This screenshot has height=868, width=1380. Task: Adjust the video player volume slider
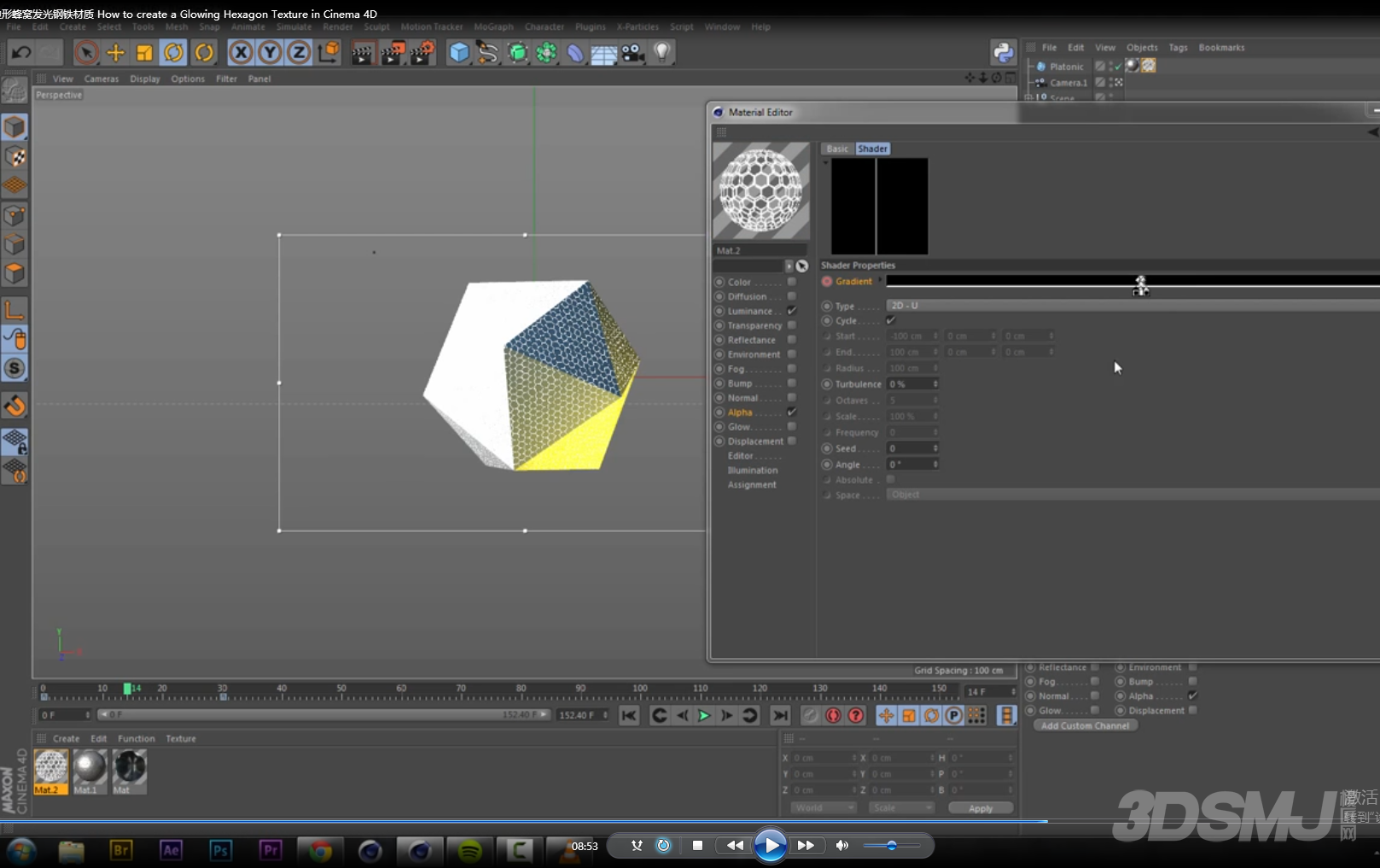[x=891, y=846]
